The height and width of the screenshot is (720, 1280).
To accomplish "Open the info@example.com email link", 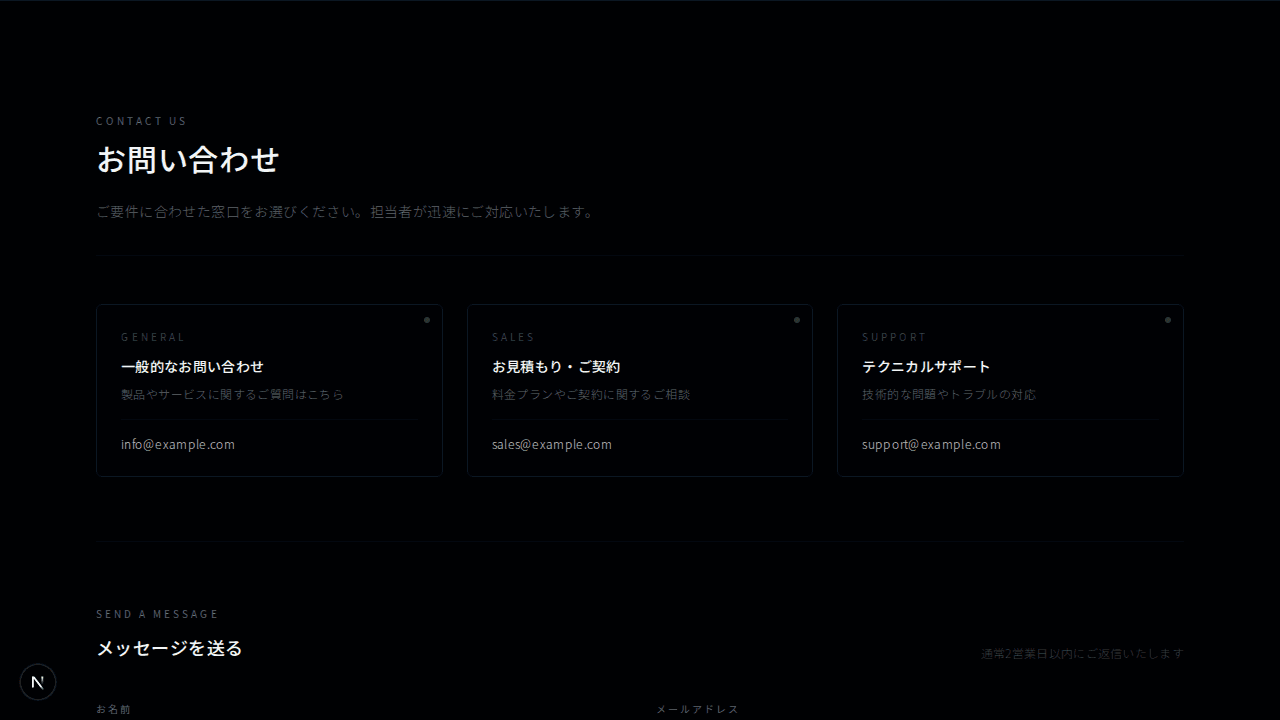I will (x=178, y=444).
